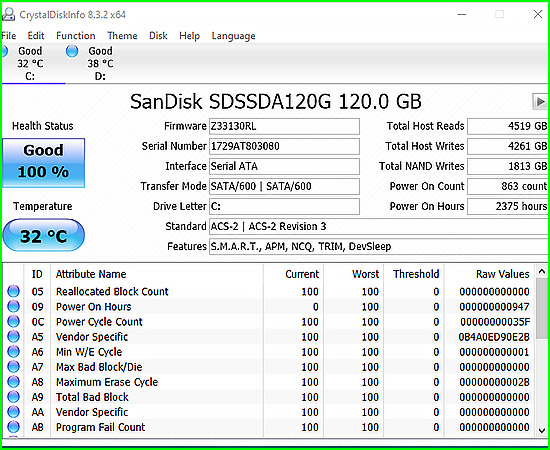The image size is (550, 450).
Task: Click the Power On Hours value 2375 hours
Action: point(508,206)
